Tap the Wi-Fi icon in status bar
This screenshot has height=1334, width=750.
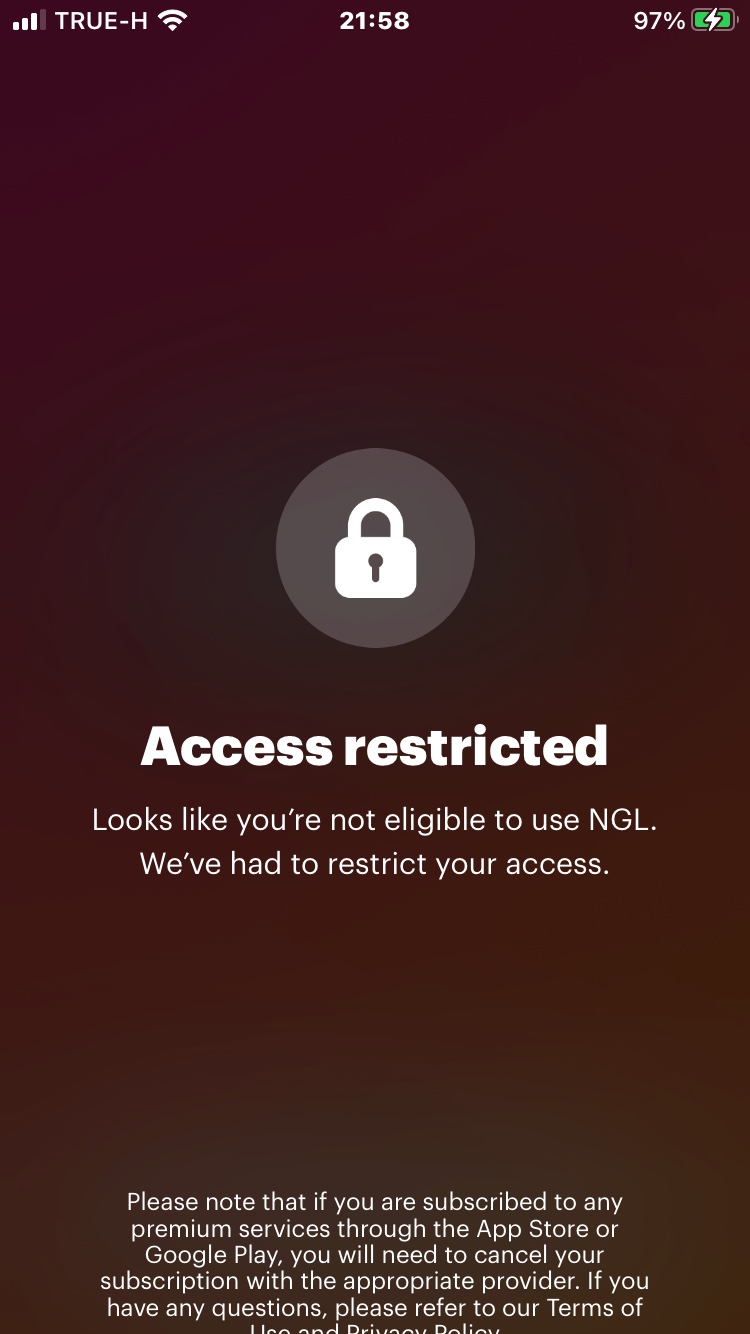174,21
